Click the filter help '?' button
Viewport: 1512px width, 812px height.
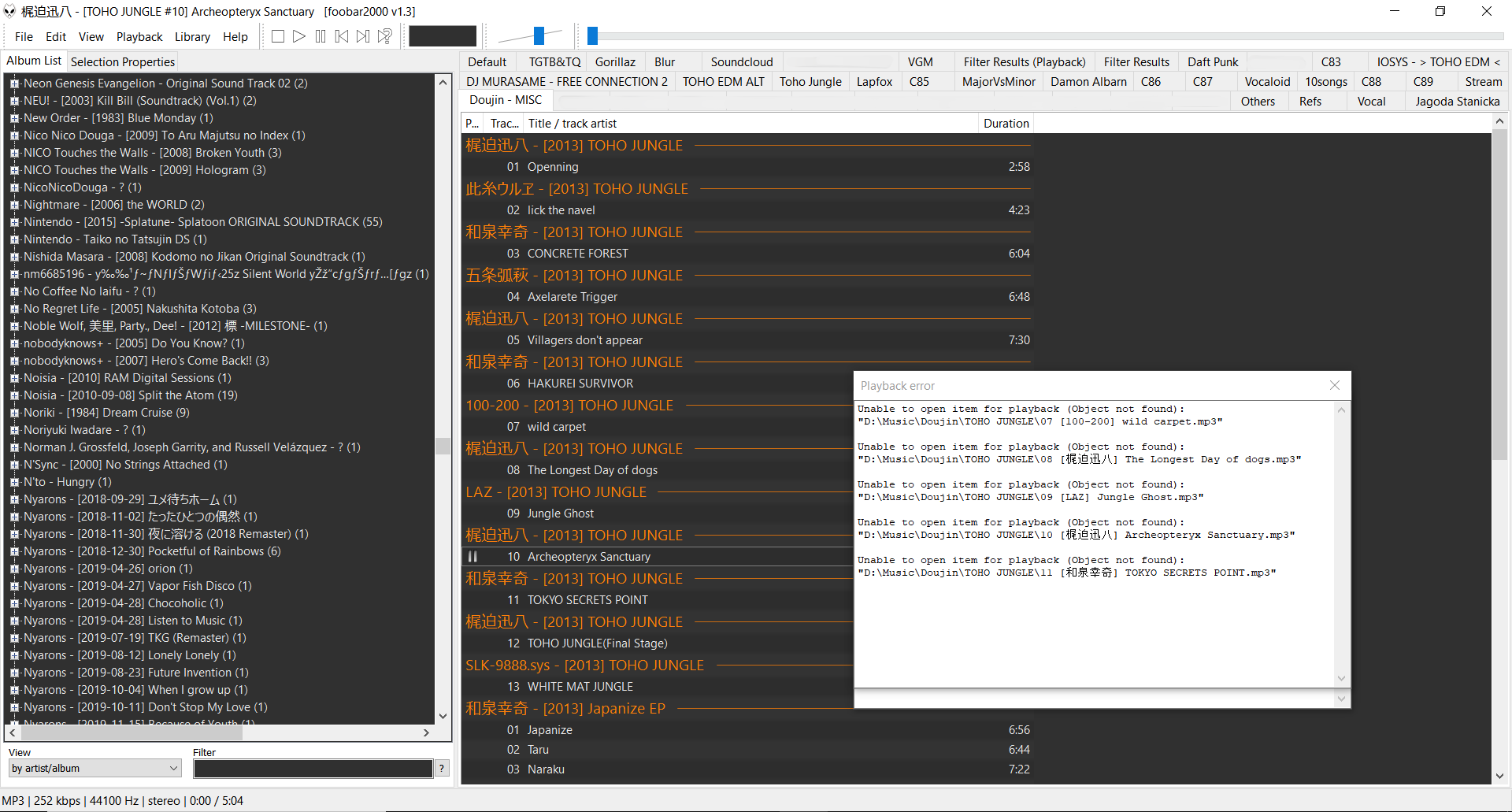point(442,769)
